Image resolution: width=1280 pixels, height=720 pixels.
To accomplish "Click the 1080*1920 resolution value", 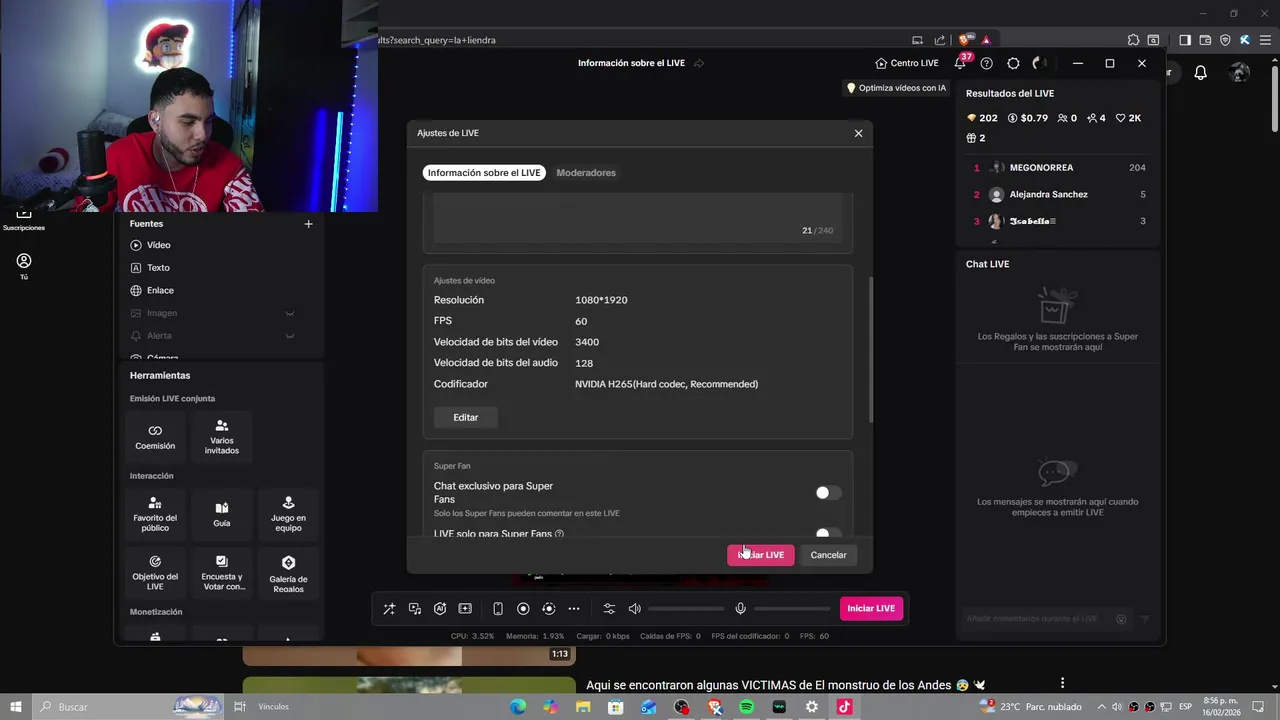I will tap(601, 300).
